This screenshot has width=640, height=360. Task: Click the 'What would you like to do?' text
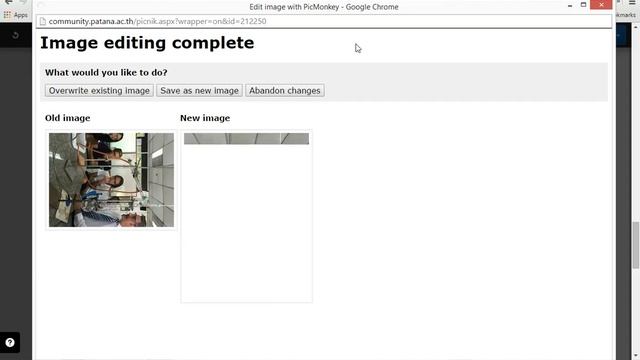pos(106,73)
